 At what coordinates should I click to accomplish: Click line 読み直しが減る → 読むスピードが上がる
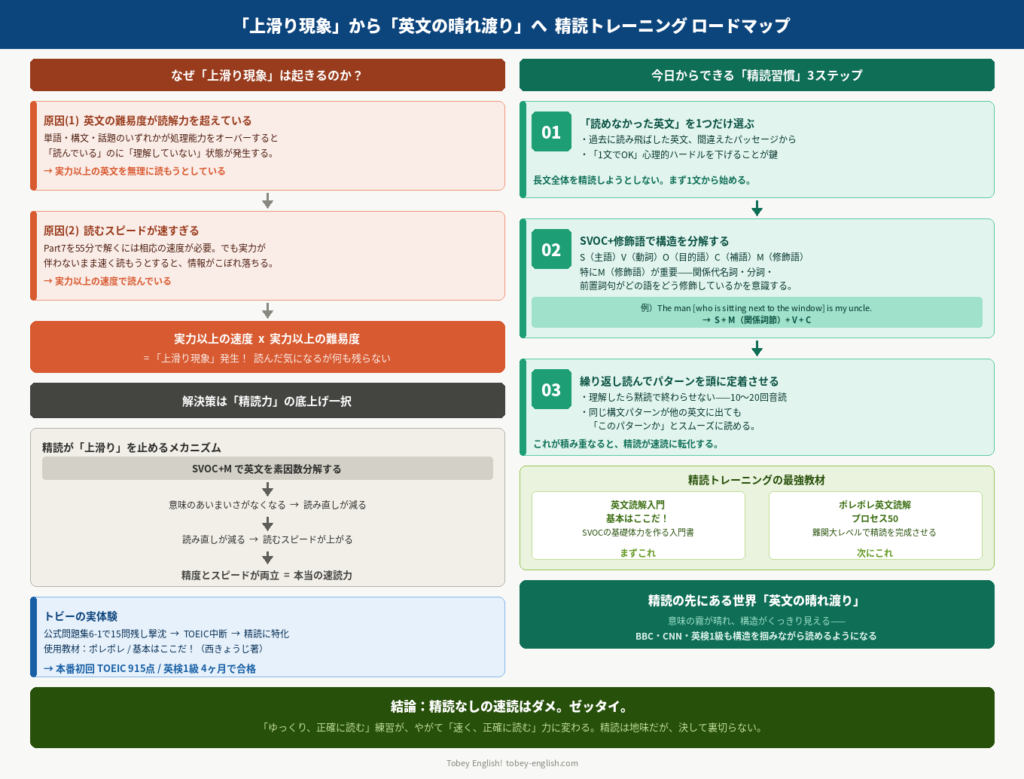tap(267, 539)
